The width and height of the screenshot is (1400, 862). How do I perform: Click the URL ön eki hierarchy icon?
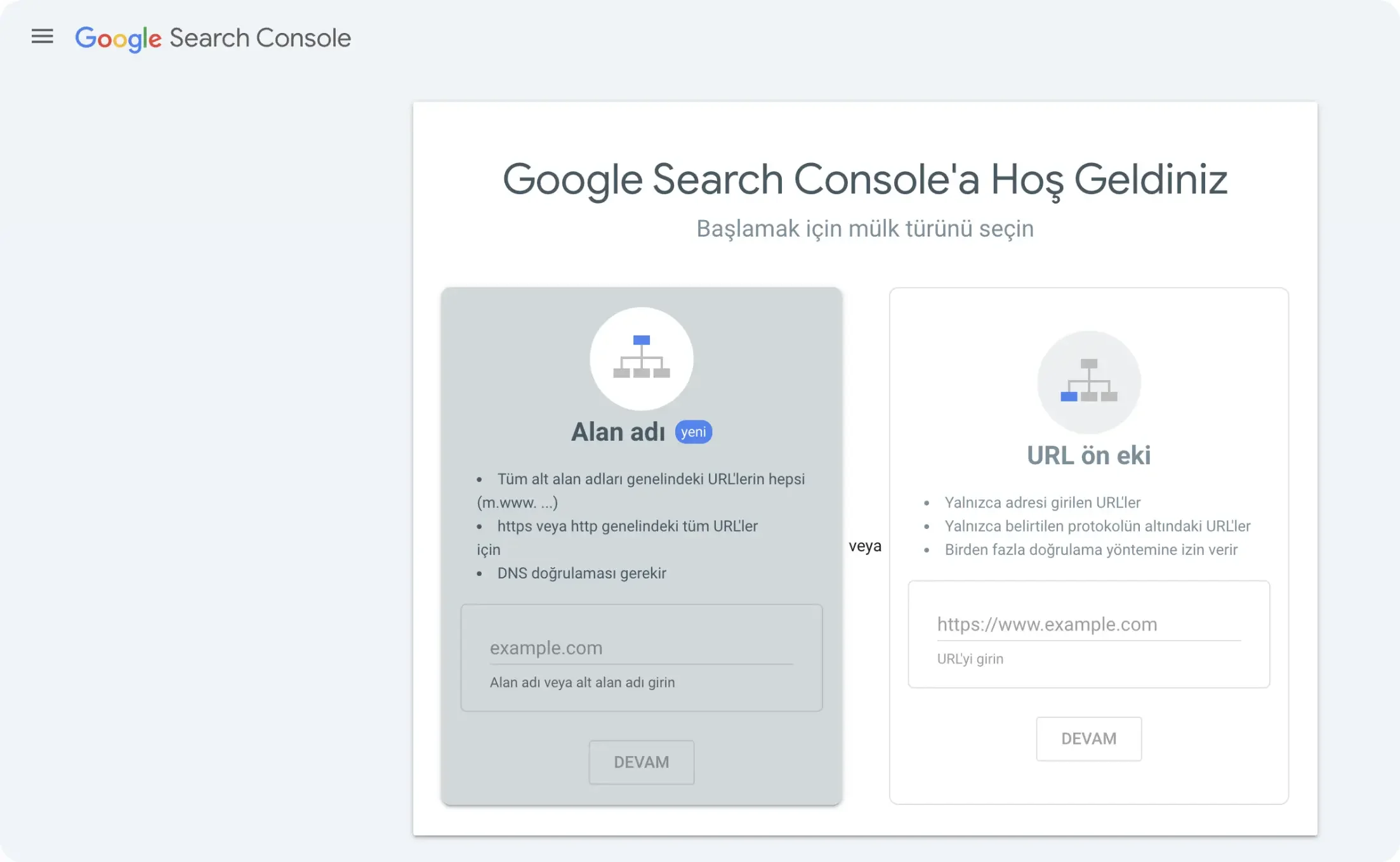click(1088, 382)
